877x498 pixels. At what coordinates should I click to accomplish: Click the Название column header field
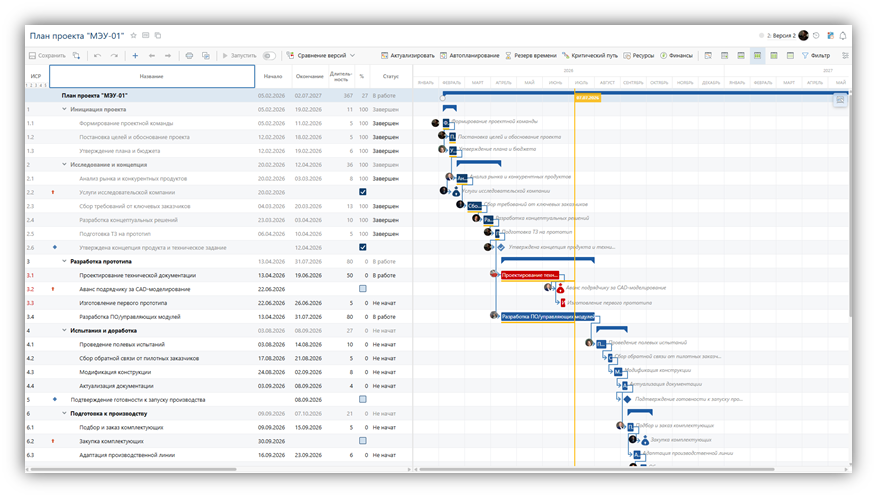click(x=152, y=76)
